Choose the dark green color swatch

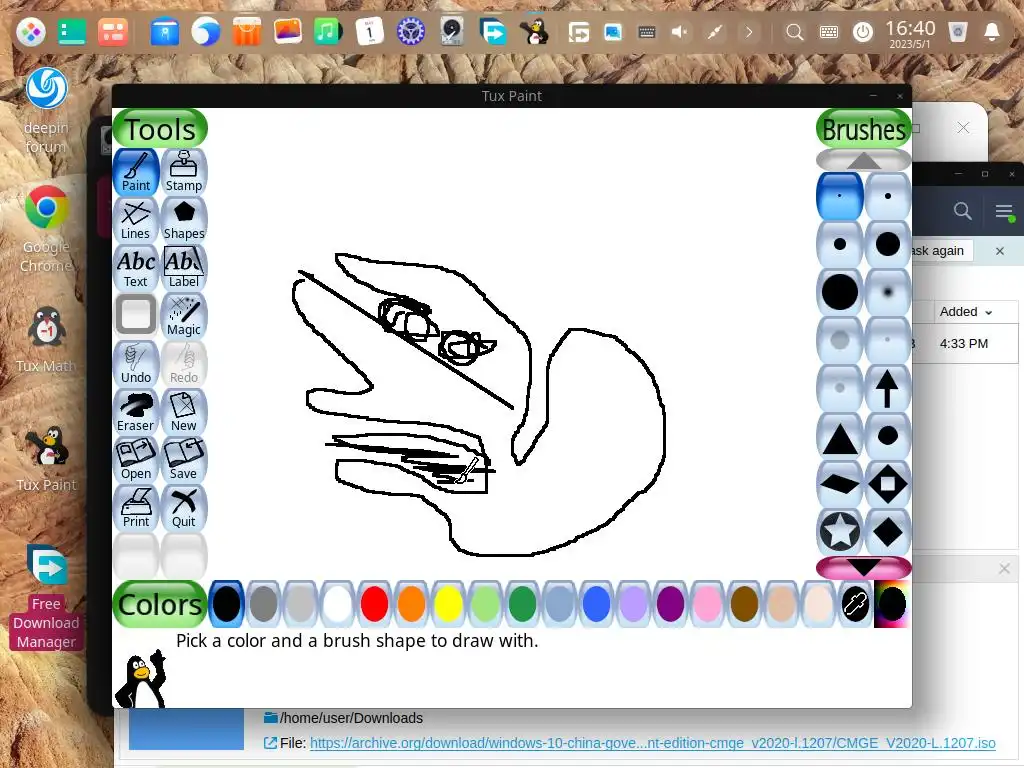[x=522, y=604]
